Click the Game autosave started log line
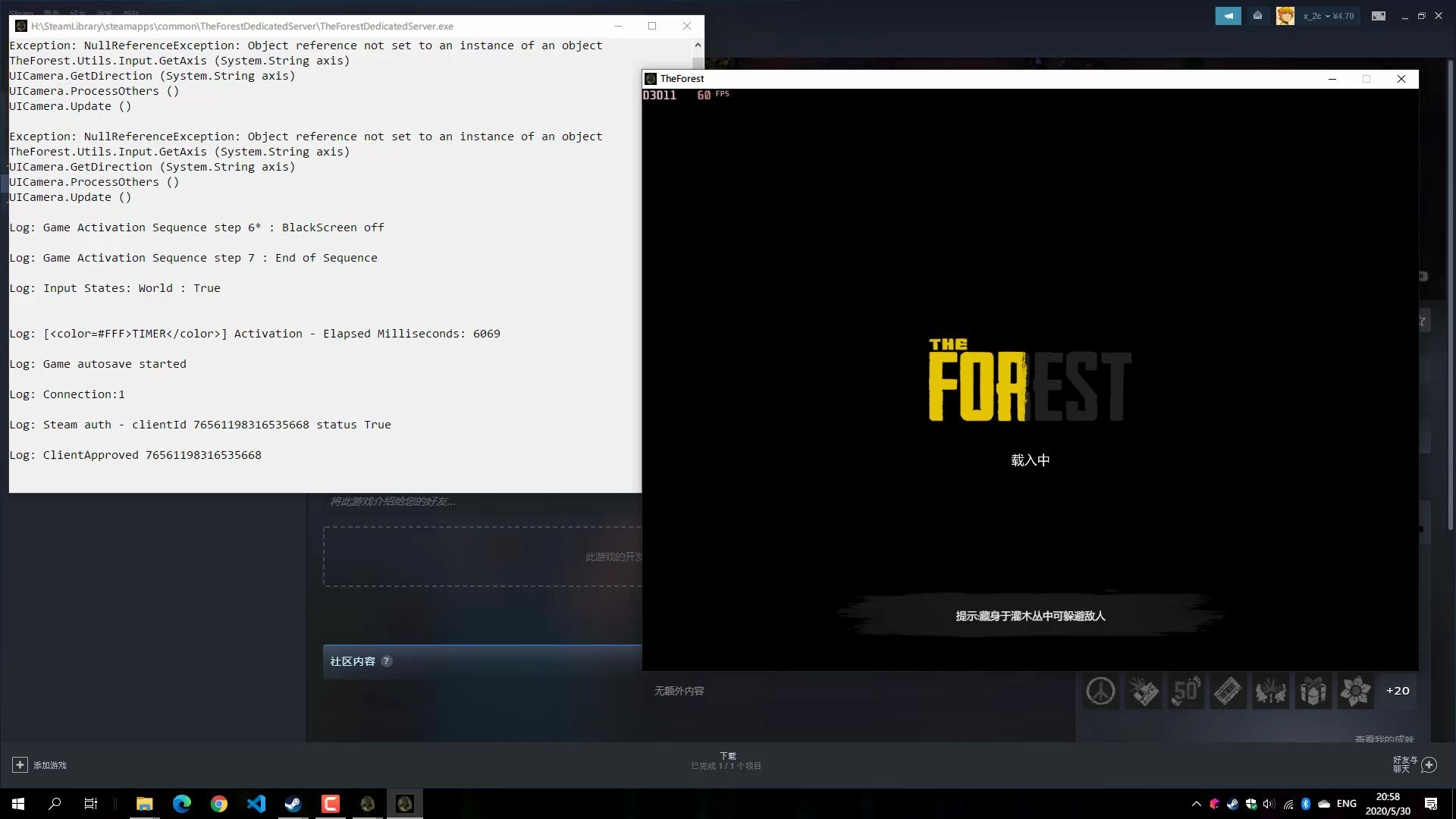Viewport: 1456px width, 819px height. 98,364
